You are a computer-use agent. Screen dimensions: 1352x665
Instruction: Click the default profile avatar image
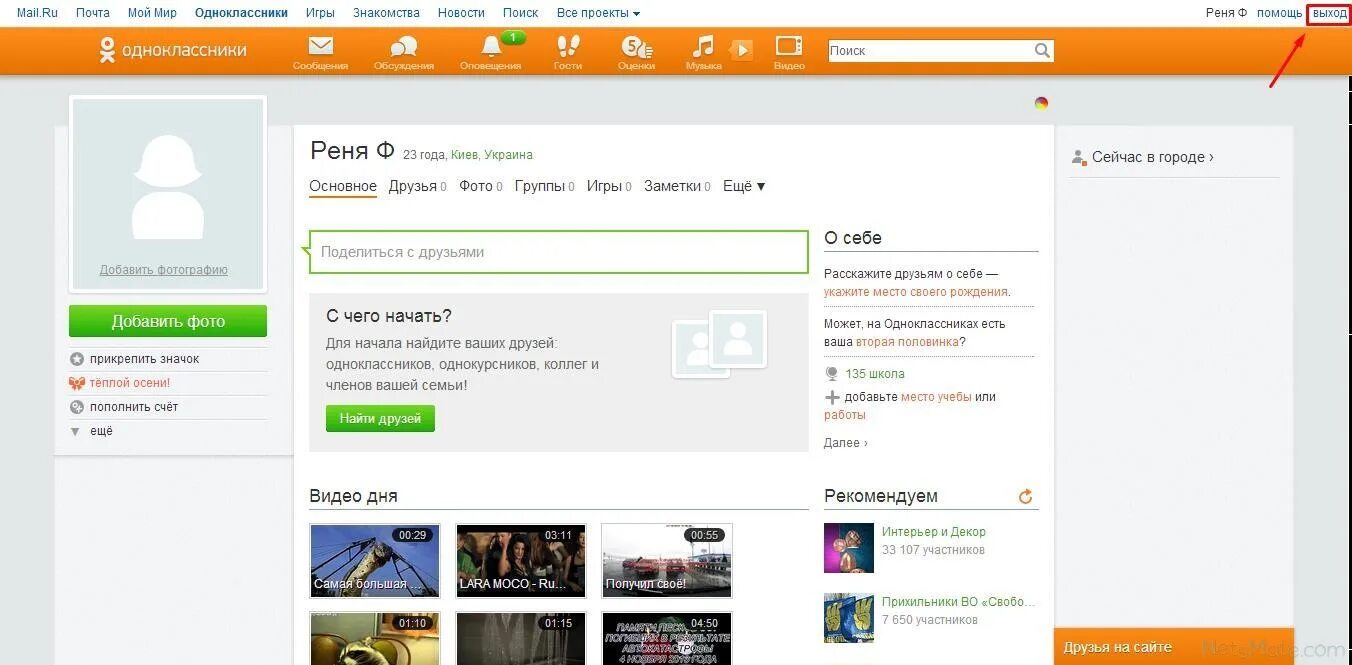[168, 186]
